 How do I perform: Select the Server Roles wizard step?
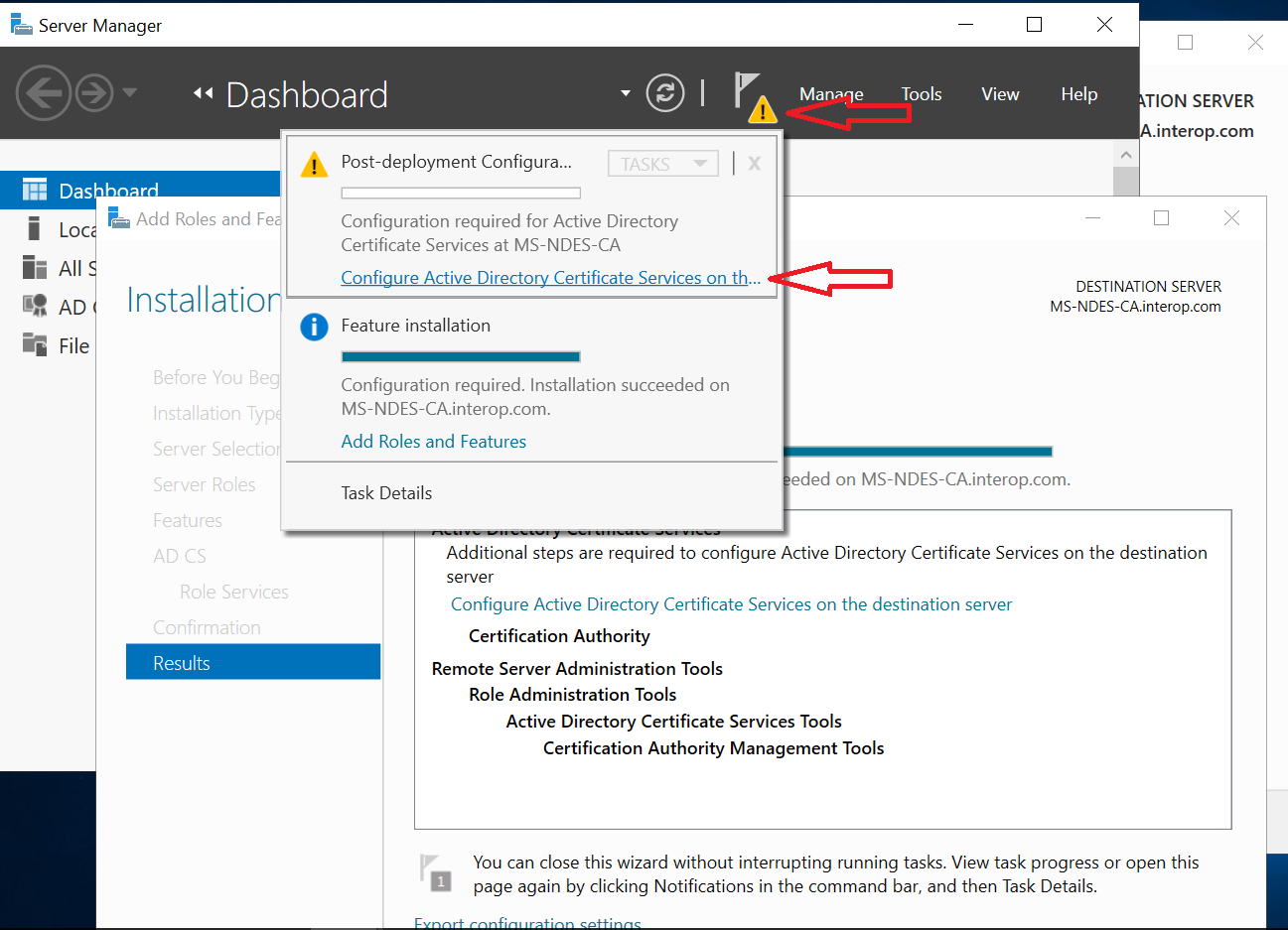tap(205, 484)
